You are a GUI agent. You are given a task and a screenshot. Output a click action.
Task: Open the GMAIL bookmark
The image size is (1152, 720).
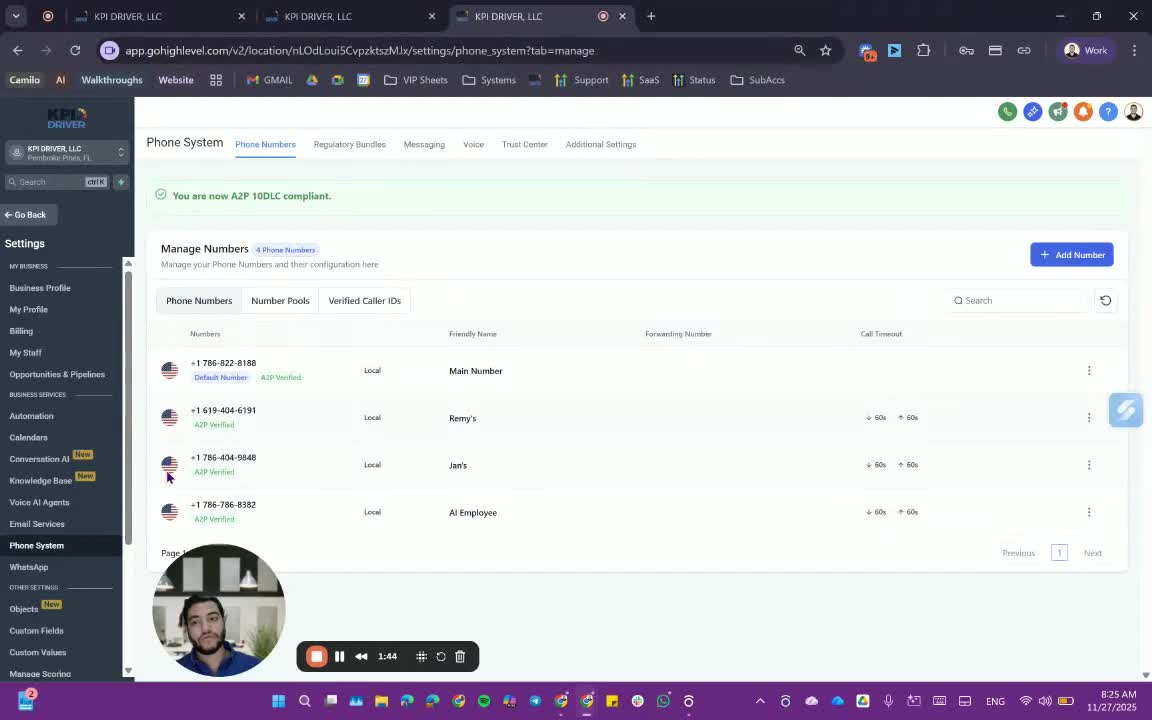(x=270, y=79)
